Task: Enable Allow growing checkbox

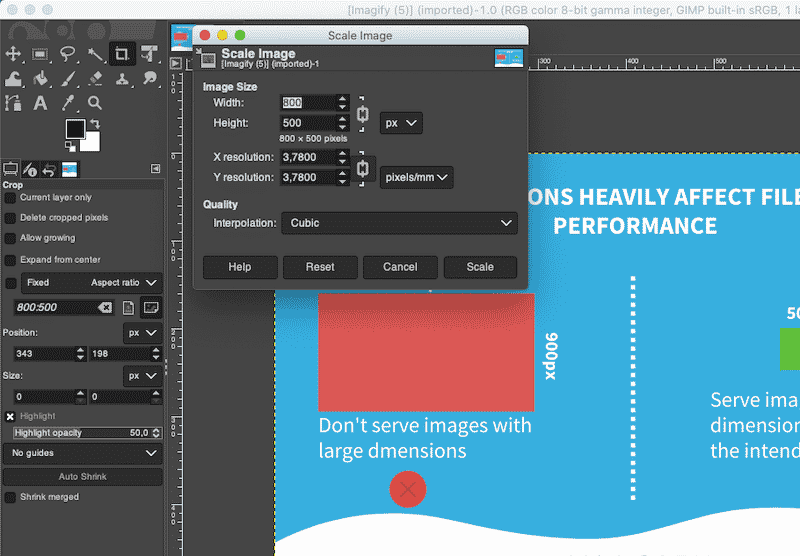Action: click(10, 239)
